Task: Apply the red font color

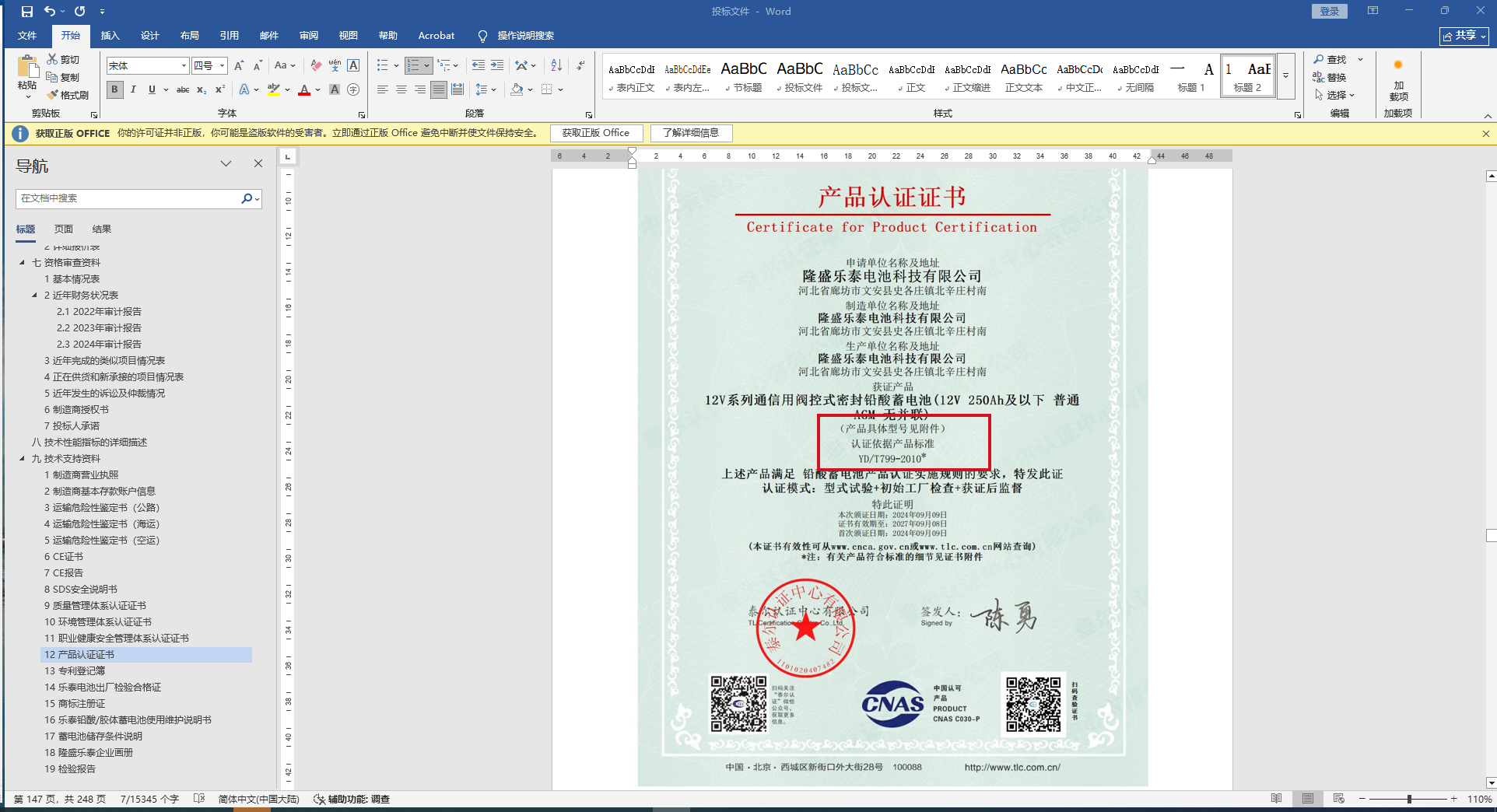Action: tap(304, 89)
